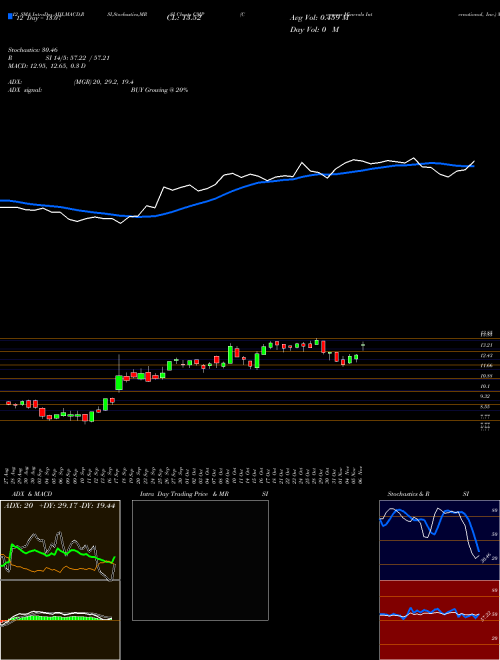Click the 10.1 price axis label
The width and height of the screenshot is (500, 660).
click(487, 386)
